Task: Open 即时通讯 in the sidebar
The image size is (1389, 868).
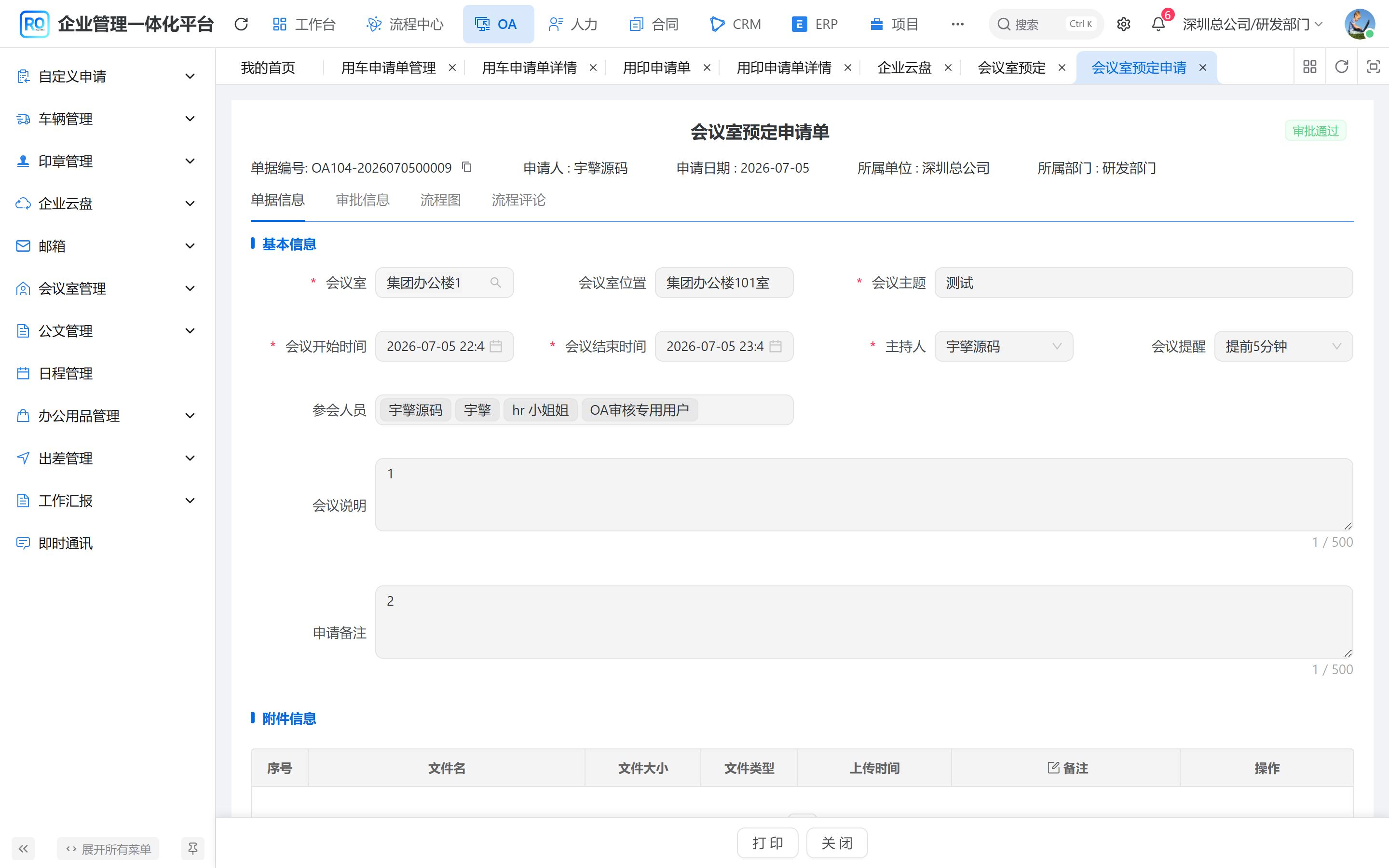Action: point(107,543)
